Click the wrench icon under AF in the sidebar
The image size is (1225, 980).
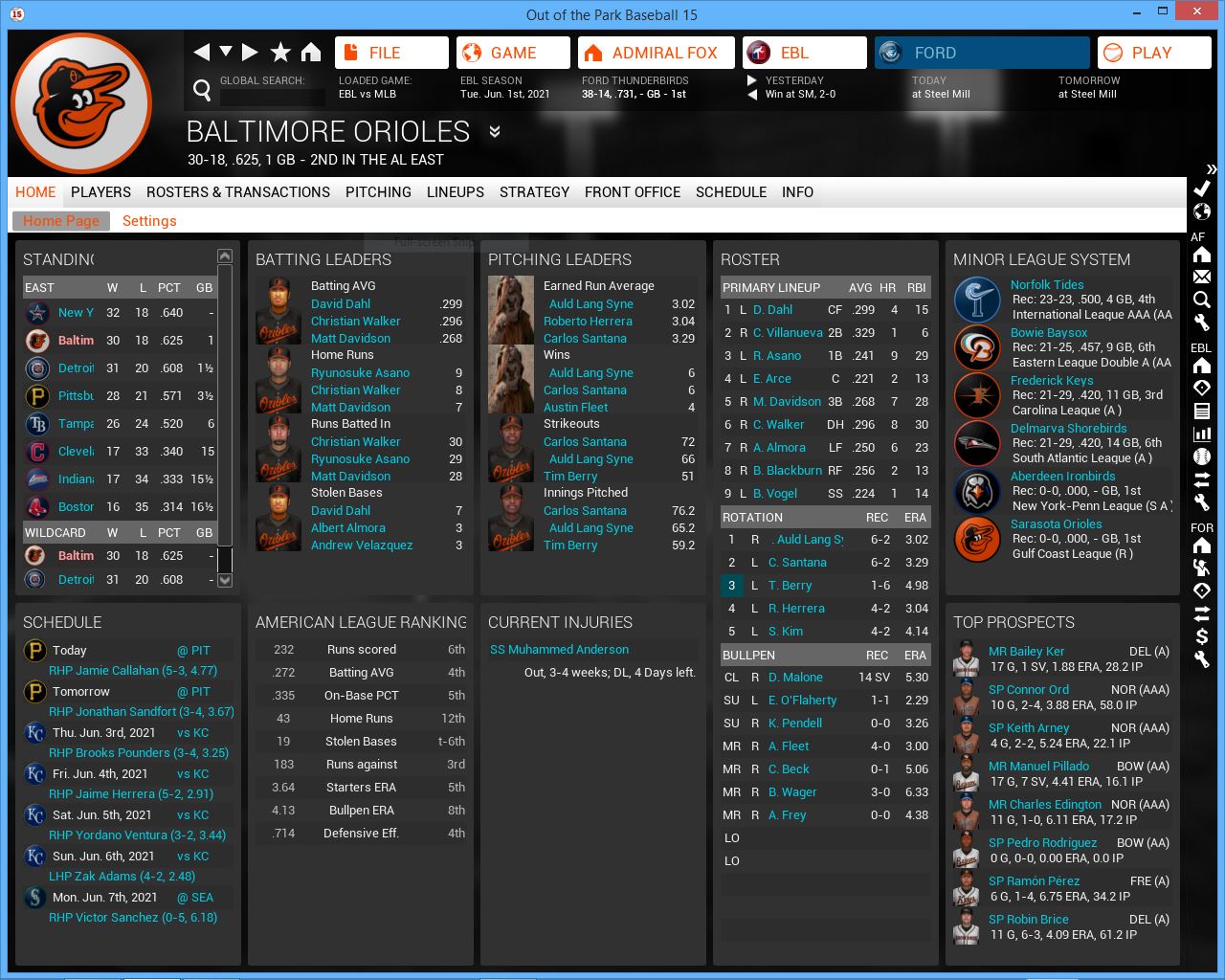click(x=1202, y=323)
